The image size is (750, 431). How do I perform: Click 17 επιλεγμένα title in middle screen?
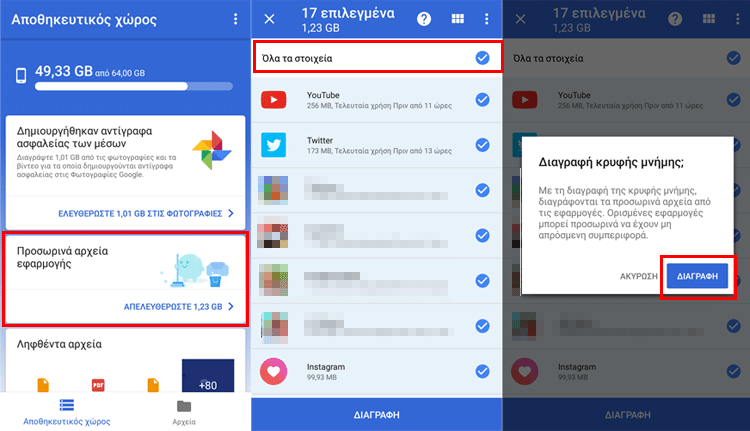click(x=348, y=13)
